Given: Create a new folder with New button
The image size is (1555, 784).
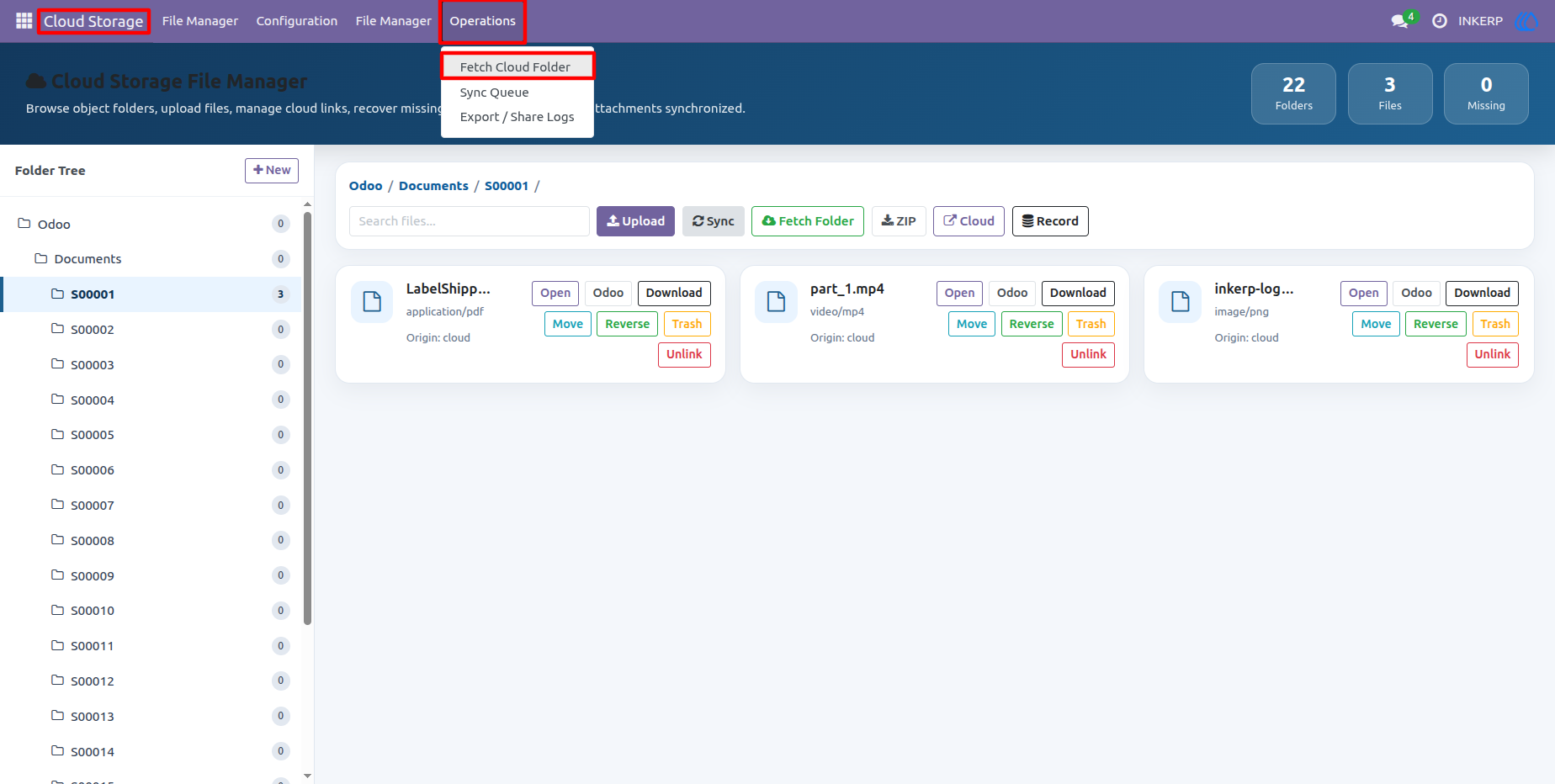Looking at the screenshot, I should point(272,170).
